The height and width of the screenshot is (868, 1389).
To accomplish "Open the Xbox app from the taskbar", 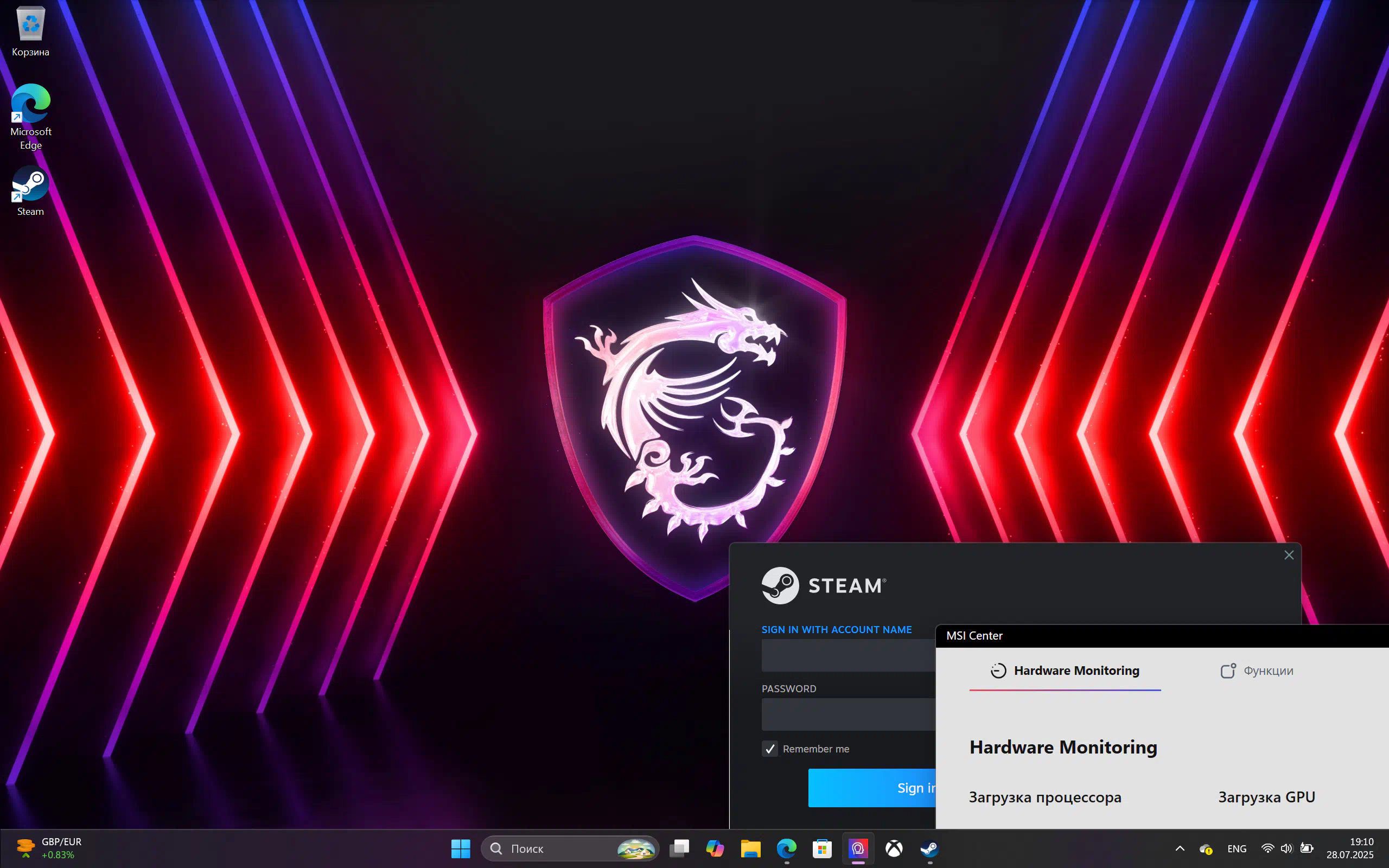I will (894, 848).
